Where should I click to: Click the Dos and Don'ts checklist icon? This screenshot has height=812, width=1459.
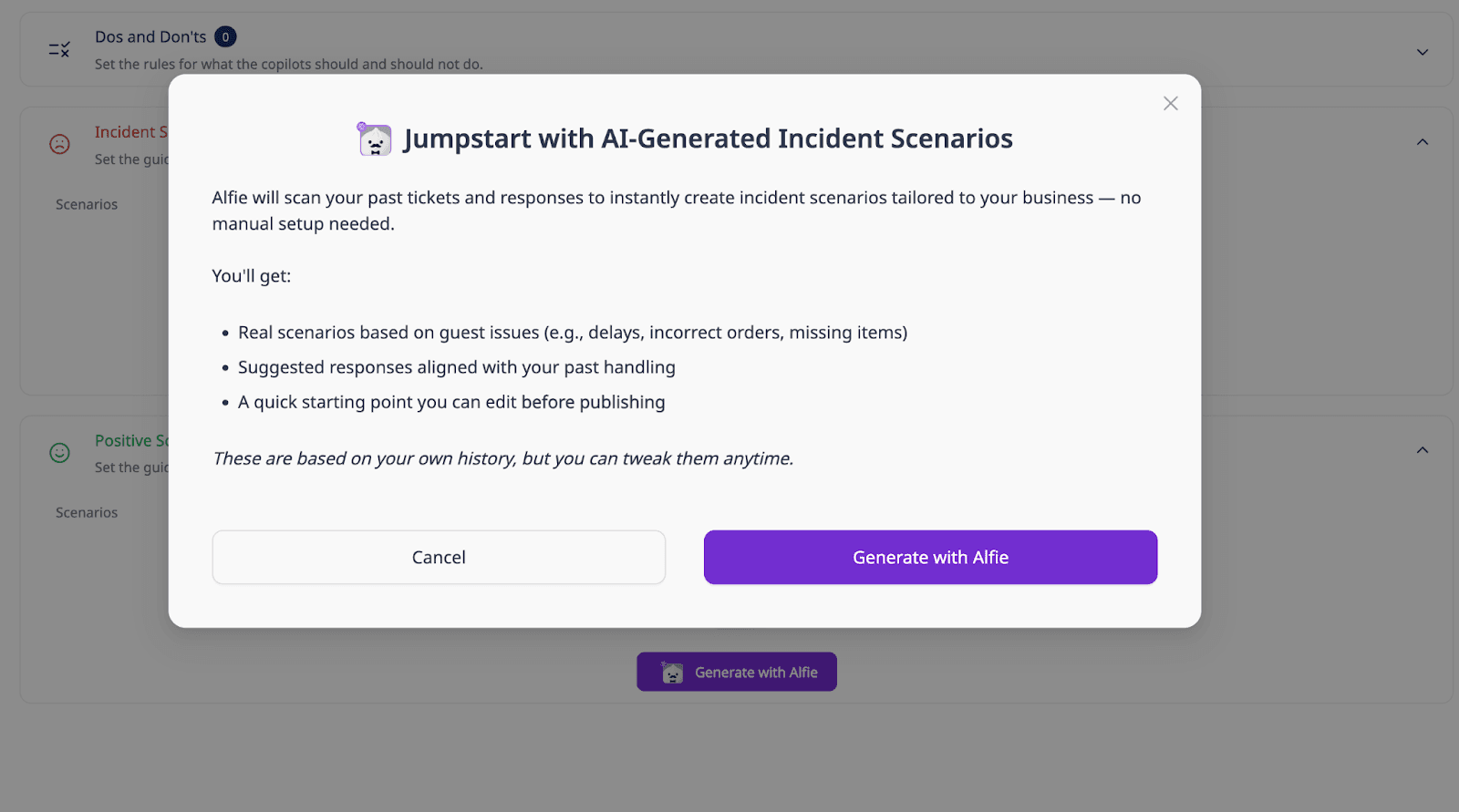[x=59, y=50]
